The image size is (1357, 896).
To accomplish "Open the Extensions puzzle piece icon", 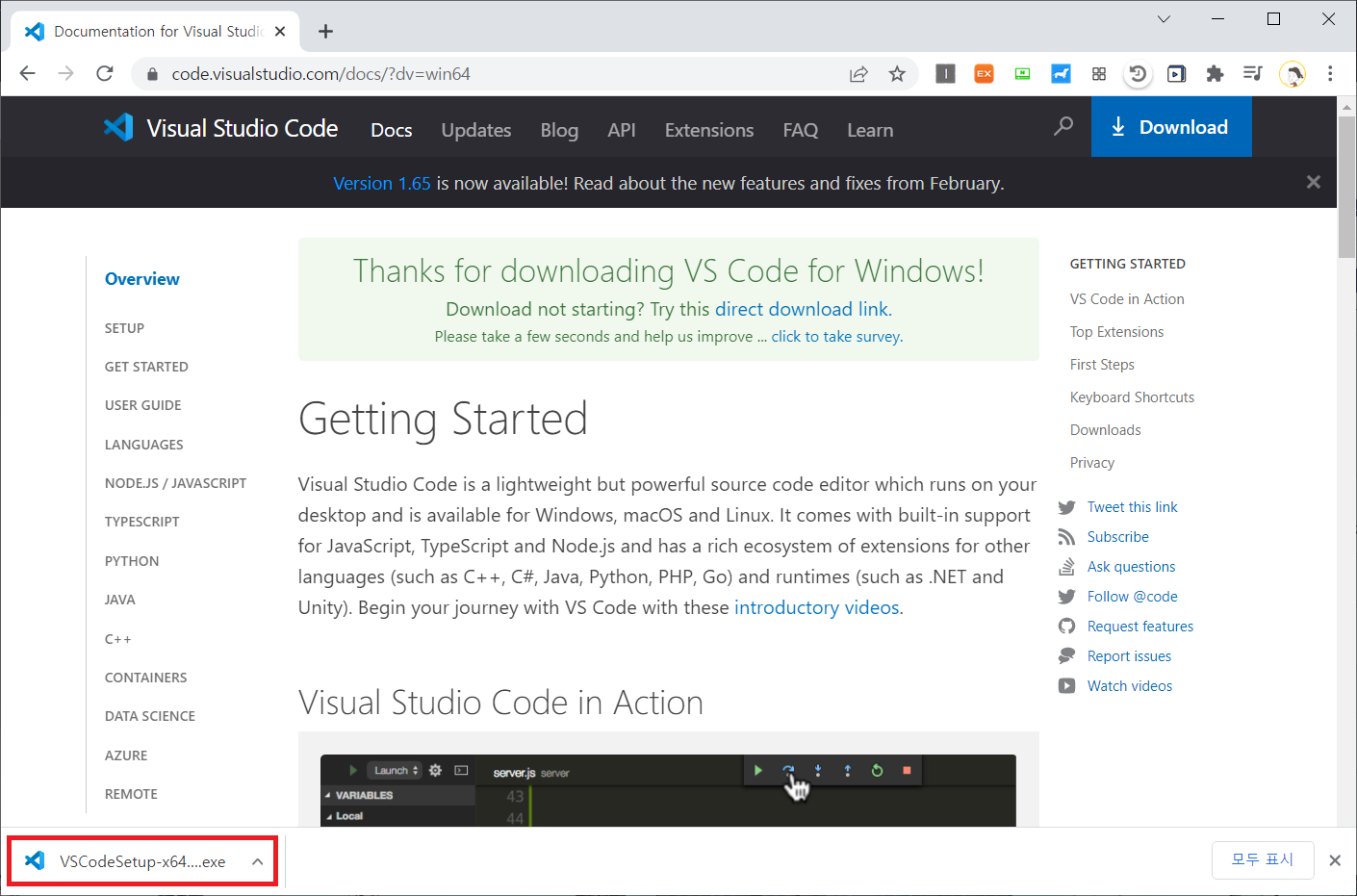I will coord(1215,74).
